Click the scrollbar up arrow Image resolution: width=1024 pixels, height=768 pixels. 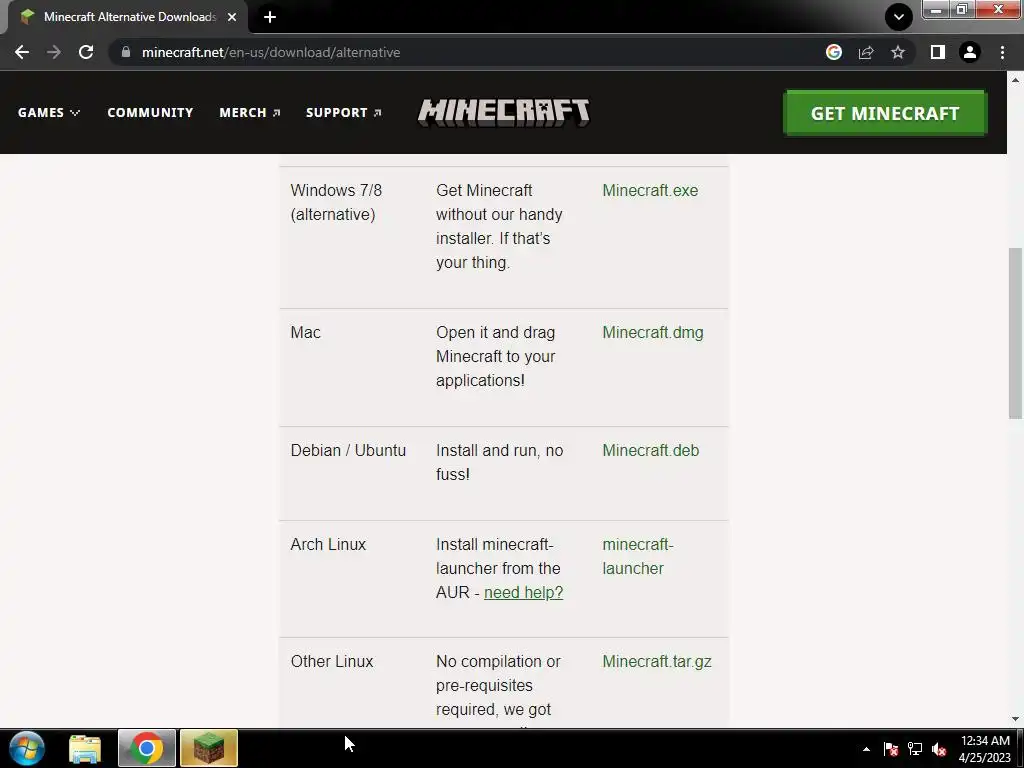click(x=1015, y=80)
